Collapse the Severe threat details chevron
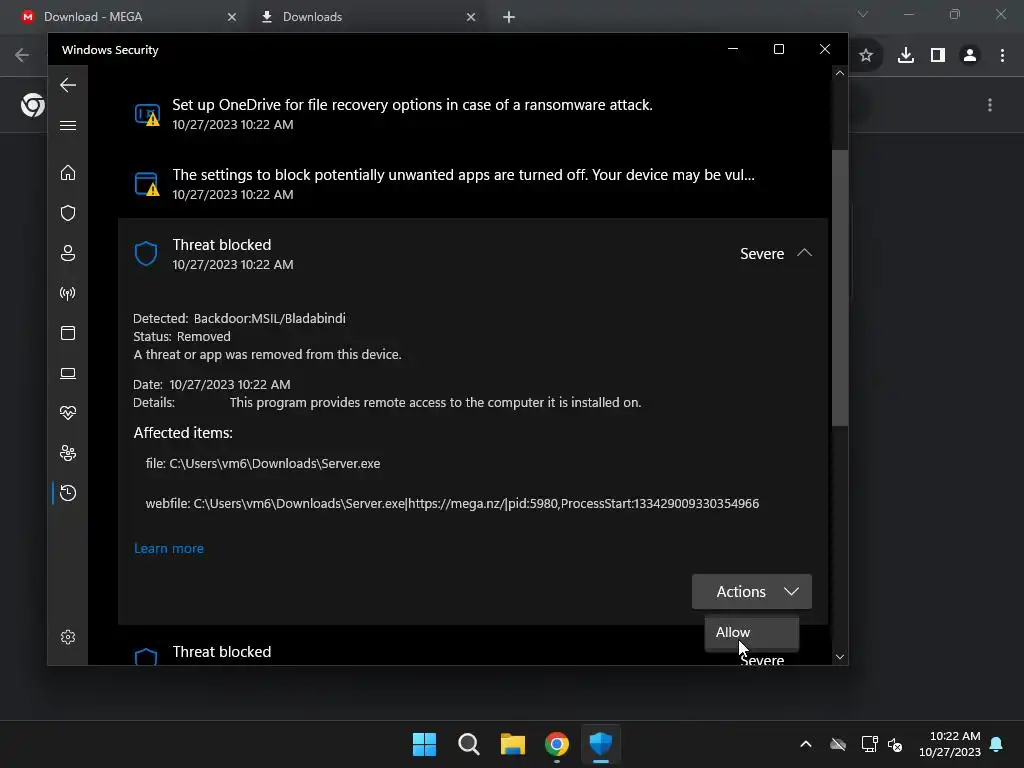 [805, 253]
